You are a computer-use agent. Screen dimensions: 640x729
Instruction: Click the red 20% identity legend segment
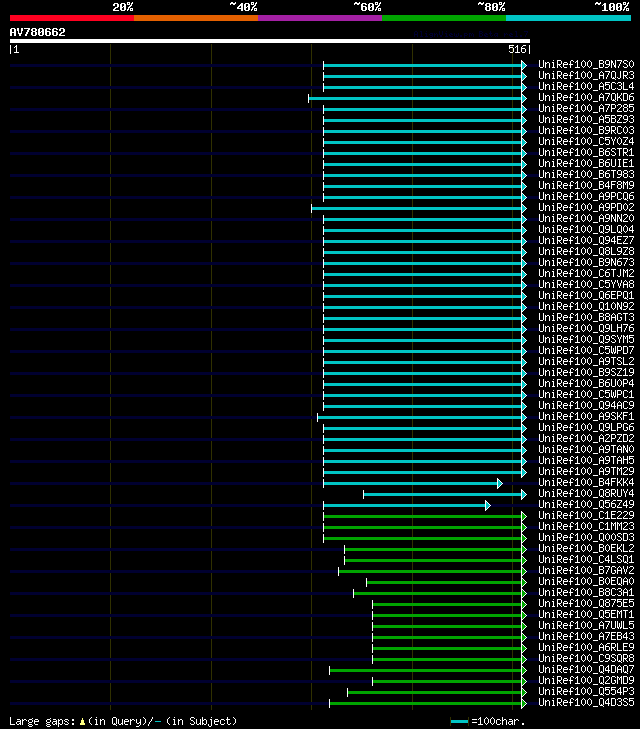pos(72,18)
